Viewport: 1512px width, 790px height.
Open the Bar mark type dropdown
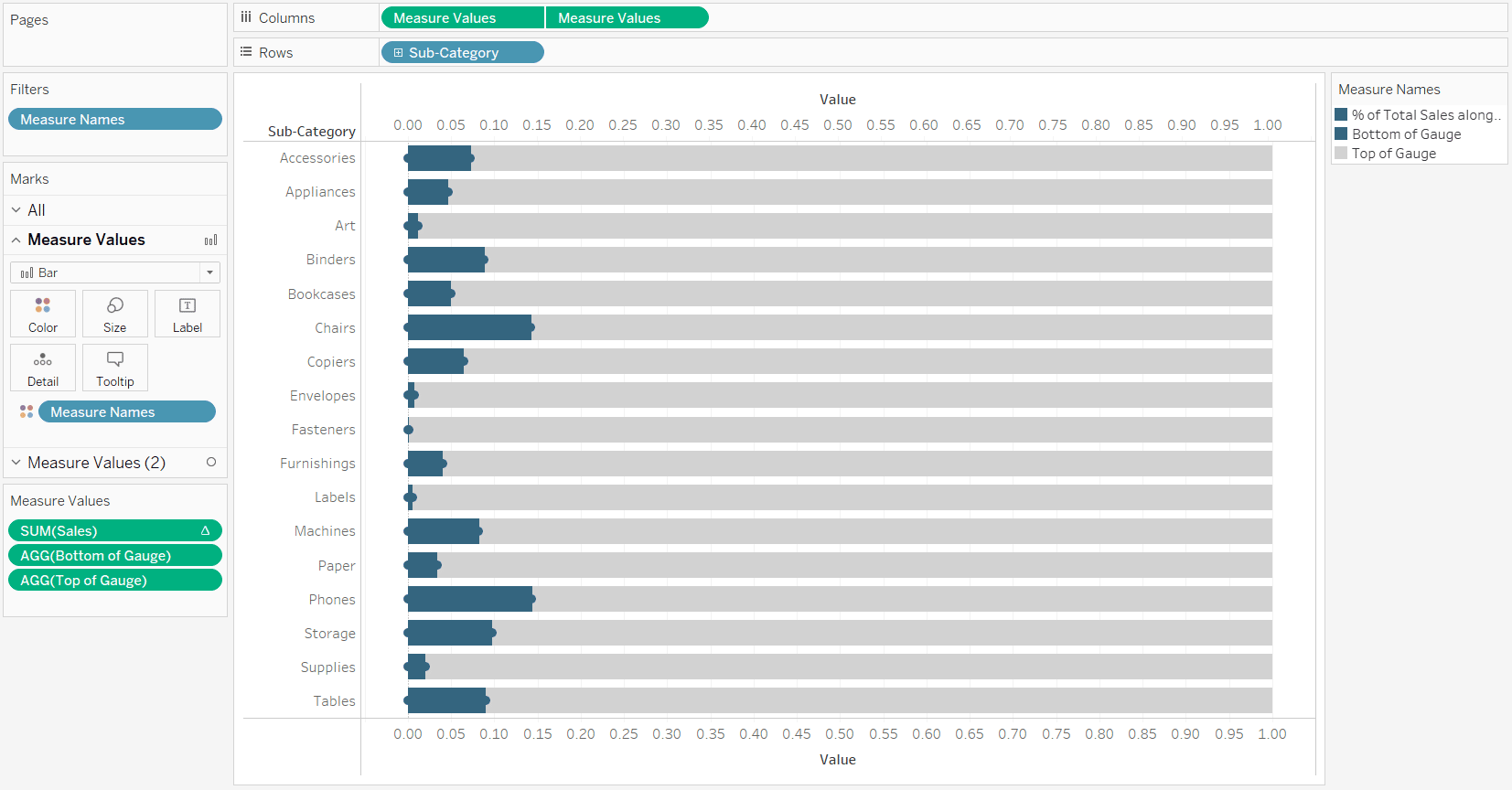coord(209,272)
